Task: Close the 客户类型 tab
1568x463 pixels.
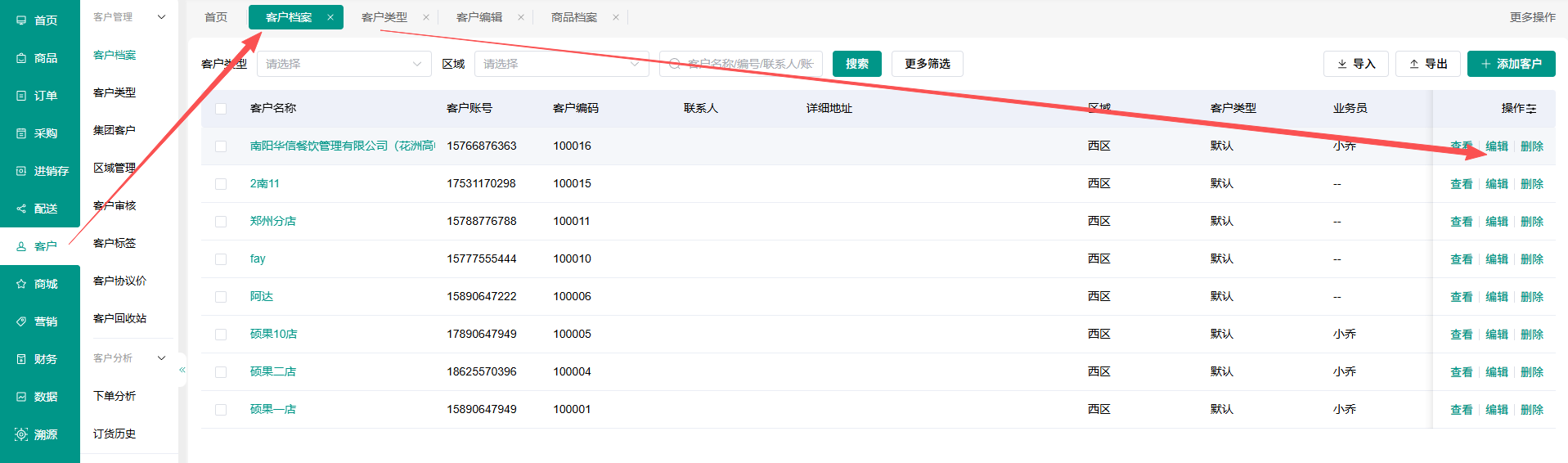Action: pyautogui.click(x=426, y=17)
